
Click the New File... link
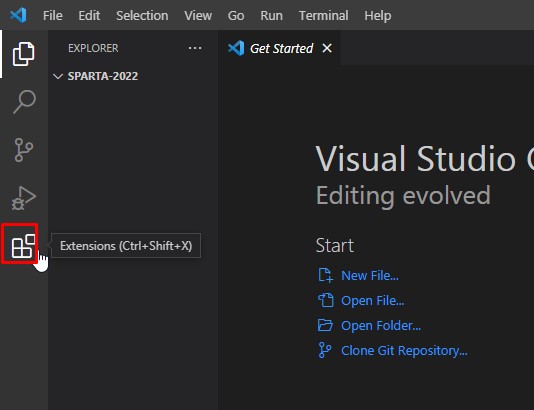click(x=370, y=275)
